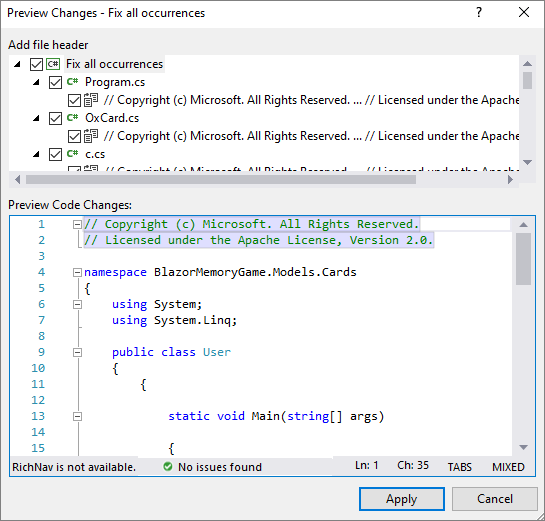Screen dimensions: 545x521
Task: Click the green No issues found checkmark icon
Action: 168,466
